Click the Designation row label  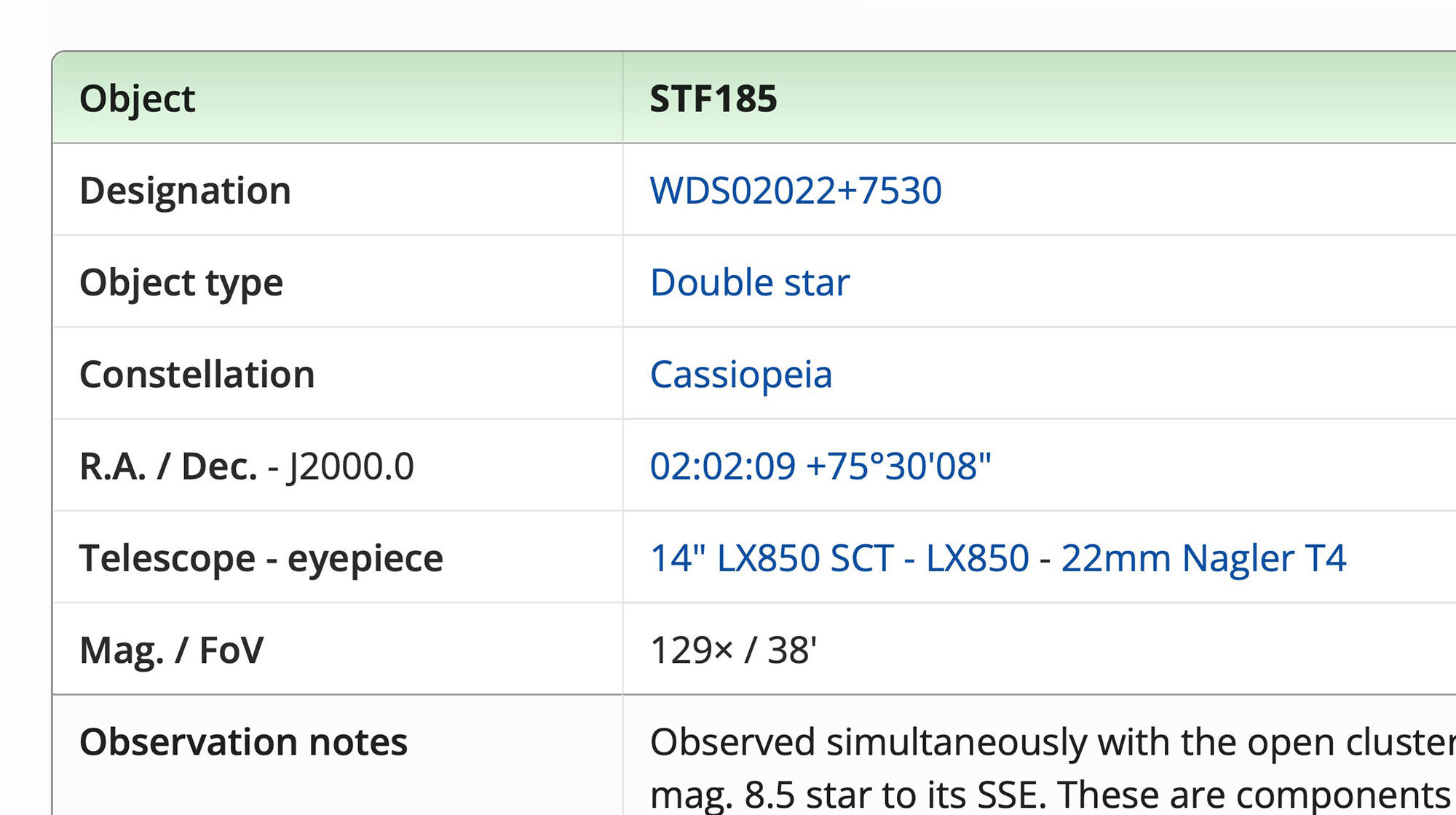tap(185, 191)
